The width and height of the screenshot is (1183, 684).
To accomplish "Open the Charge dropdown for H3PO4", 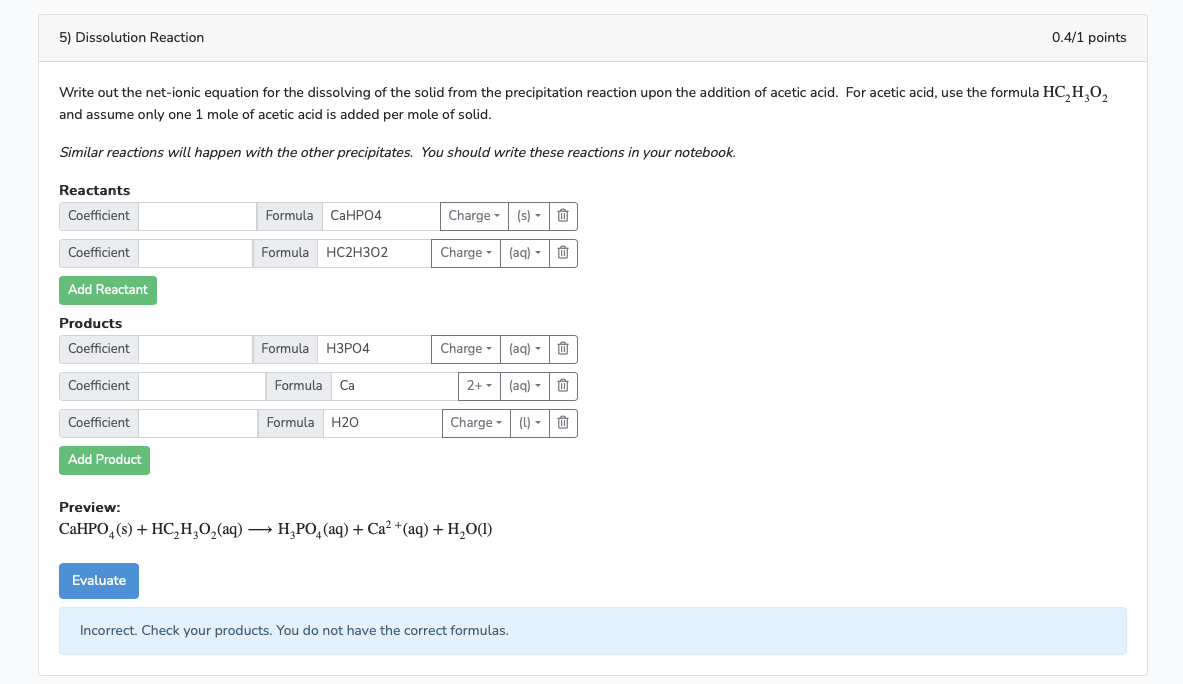I will (x=465, y=348).
